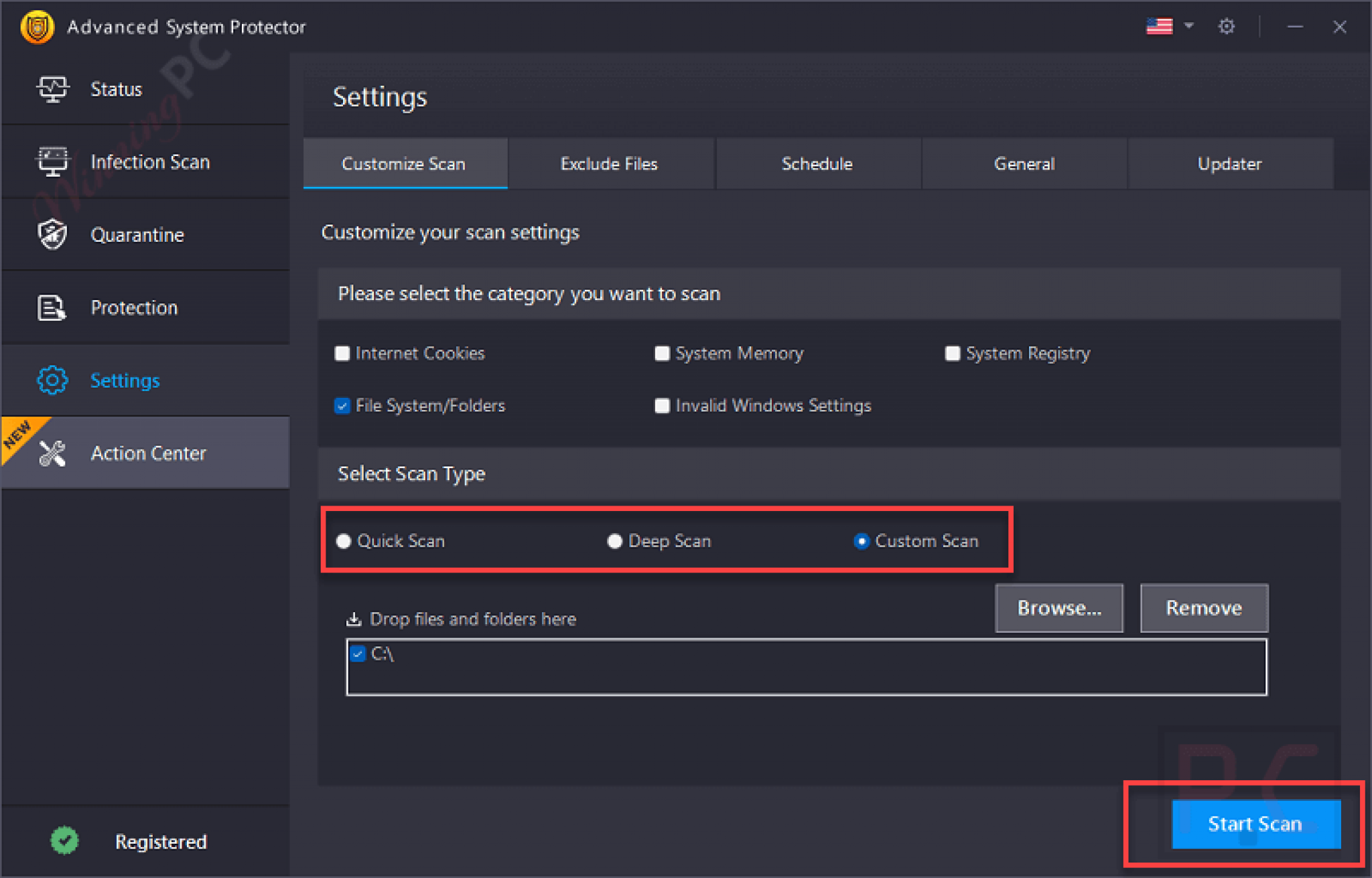Viewport: 1372px width, 878px height.
Task: Click the 'Drop files and folders here' text
Action: (473, 619)
